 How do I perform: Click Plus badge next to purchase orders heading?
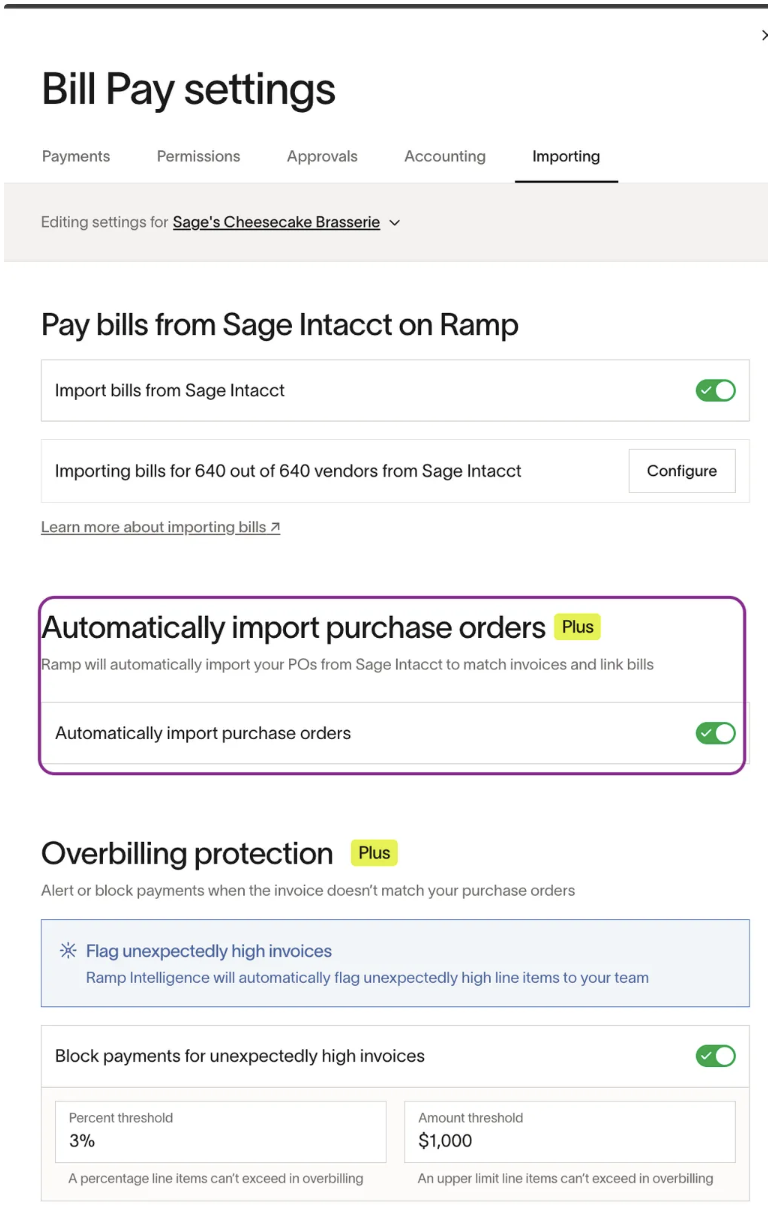click(577, 627)
